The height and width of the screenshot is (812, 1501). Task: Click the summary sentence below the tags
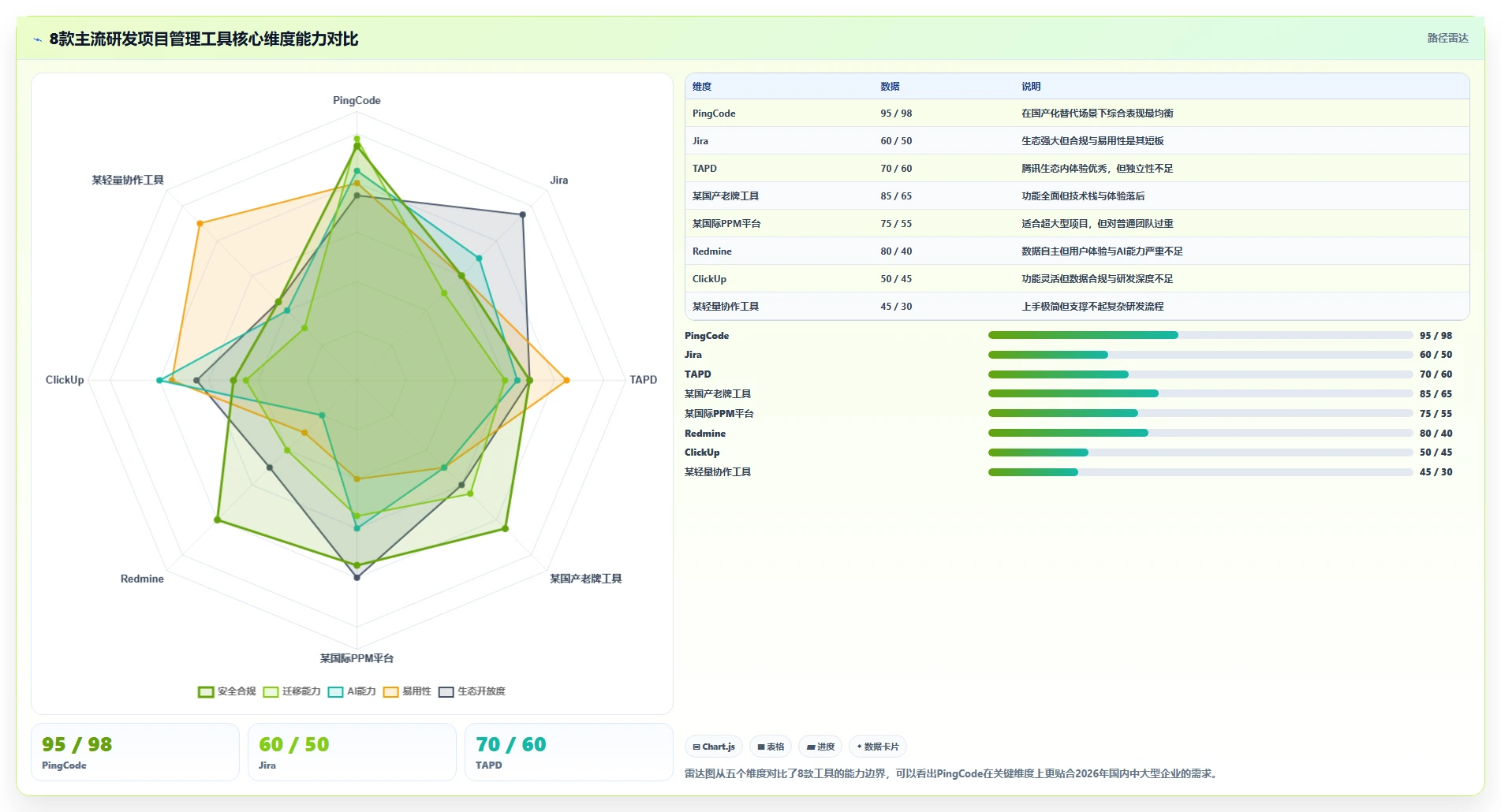[953, 773]
